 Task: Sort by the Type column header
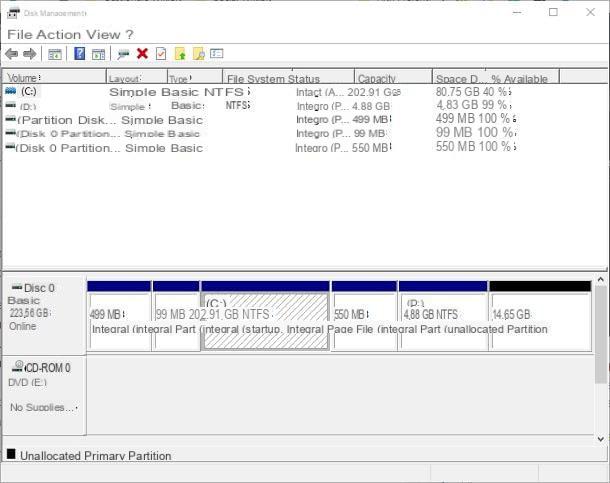195,78
